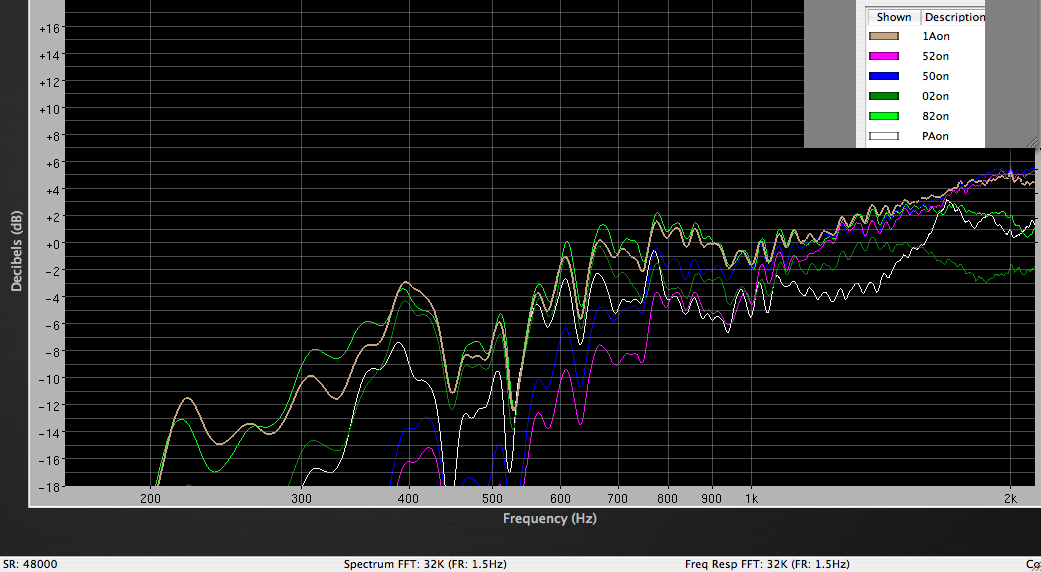This screenshot has width=1041, height=572.
Task: Select the 50on description row
Action: click(935, 76)
